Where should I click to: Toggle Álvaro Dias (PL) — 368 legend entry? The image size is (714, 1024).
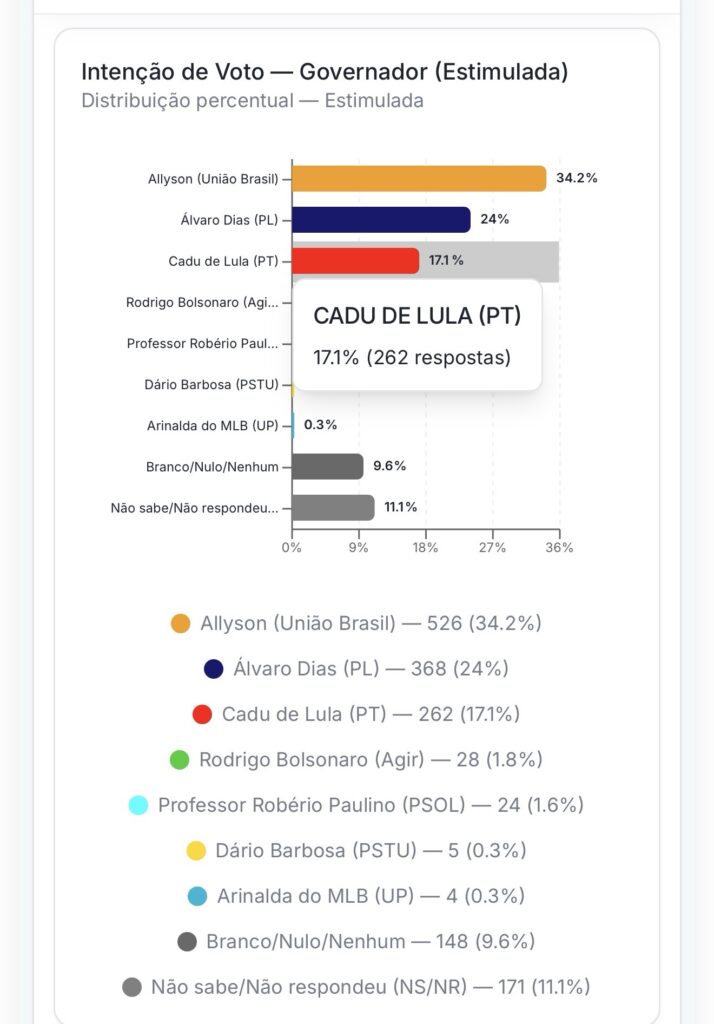371,669
